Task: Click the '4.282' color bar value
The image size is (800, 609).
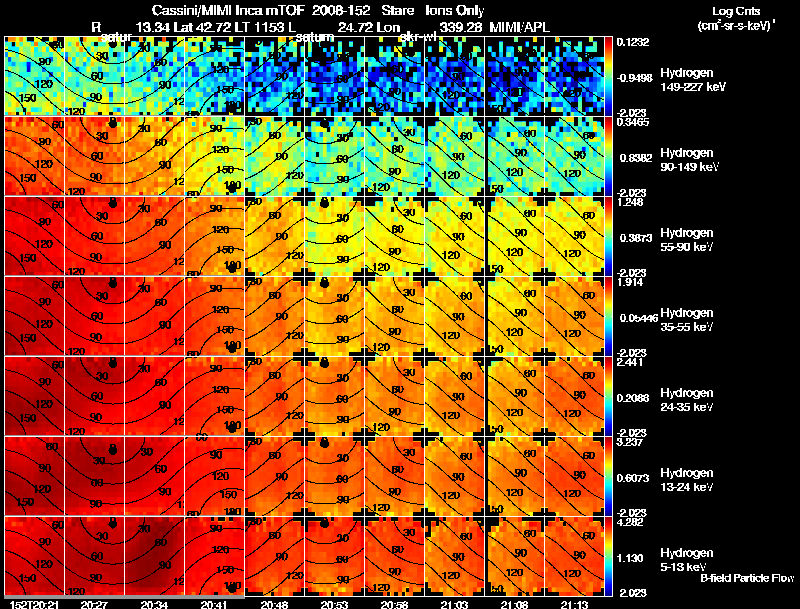Action: pyautogui.click(x=630, y=522)
